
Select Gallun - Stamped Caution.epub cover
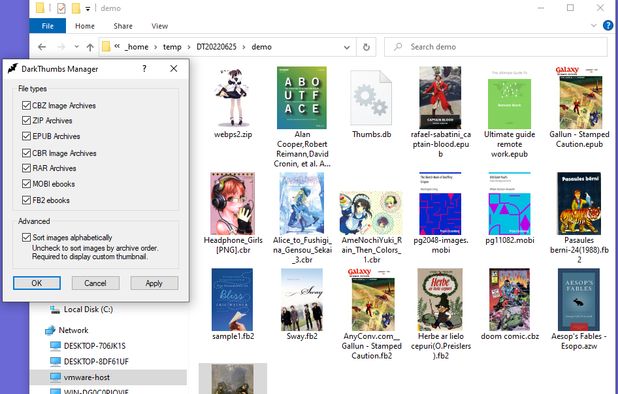(579, 97)
